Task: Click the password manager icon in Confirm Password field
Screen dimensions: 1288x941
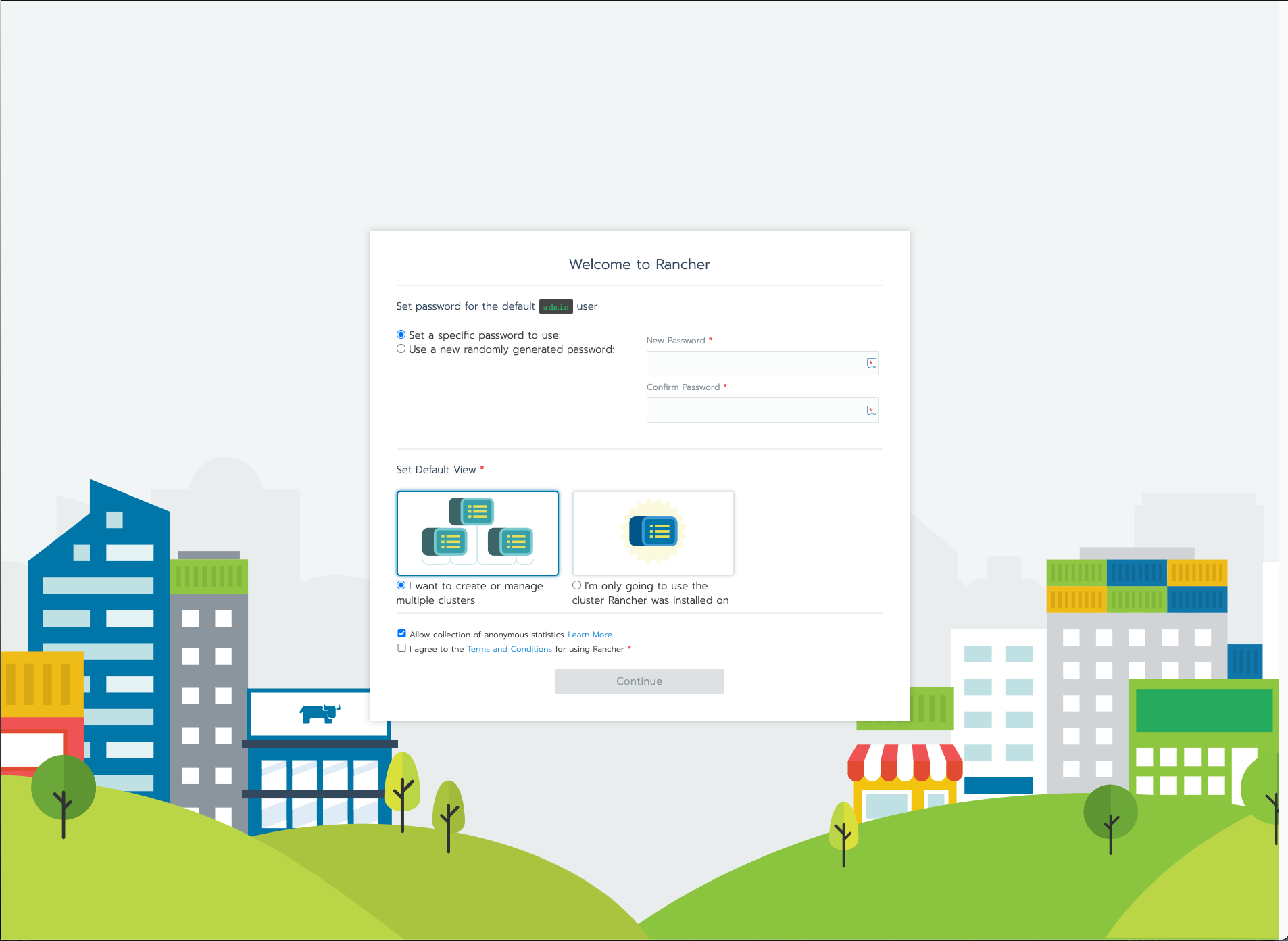Action: click(x=871, y=410)
